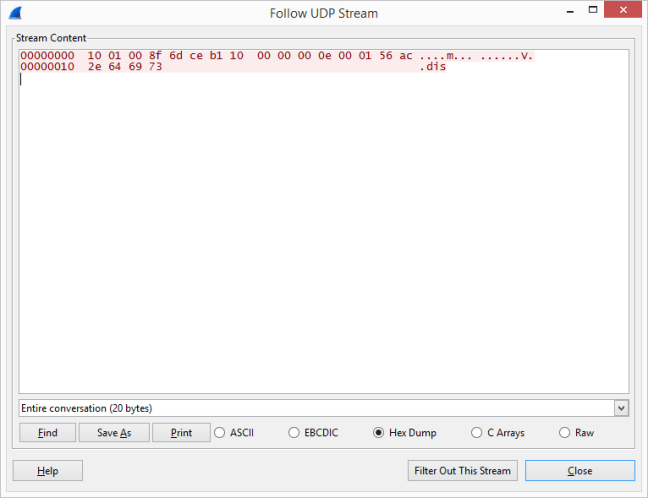
Task: Click the conversation dropdown arrow
Action: click(621, 408)
